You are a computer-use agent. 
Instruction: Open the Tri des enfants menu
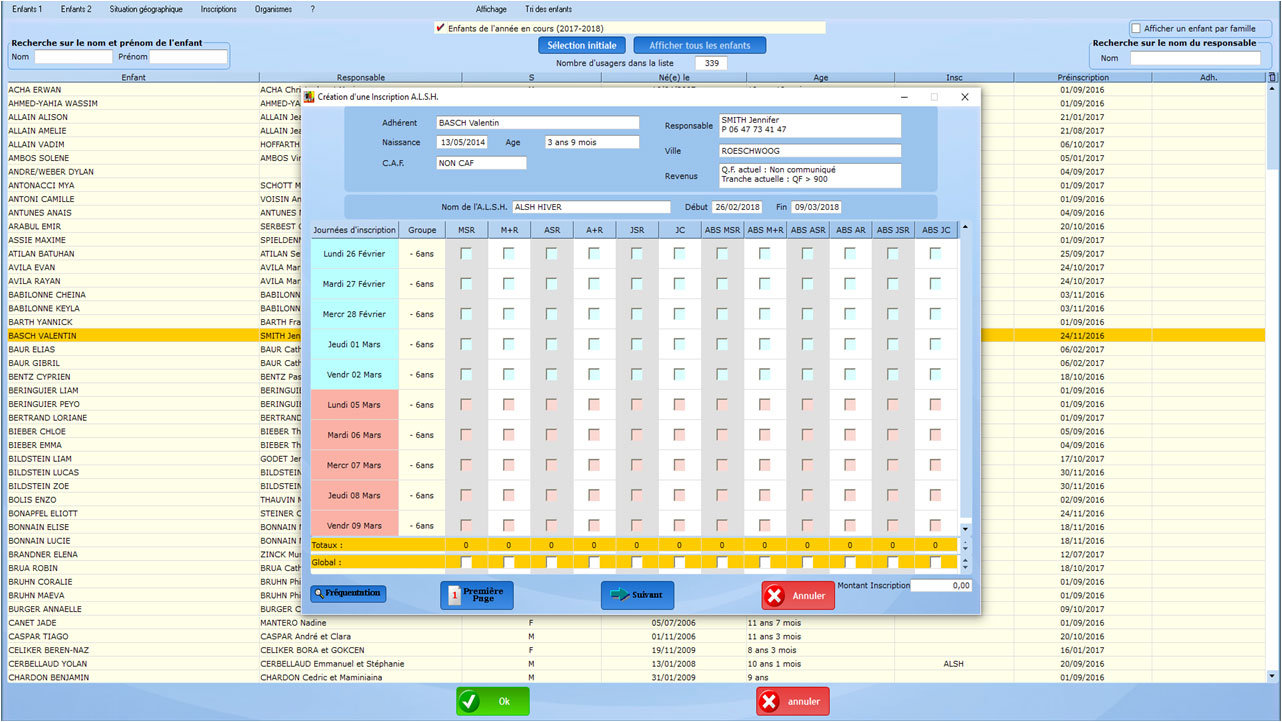click(548, 9)
